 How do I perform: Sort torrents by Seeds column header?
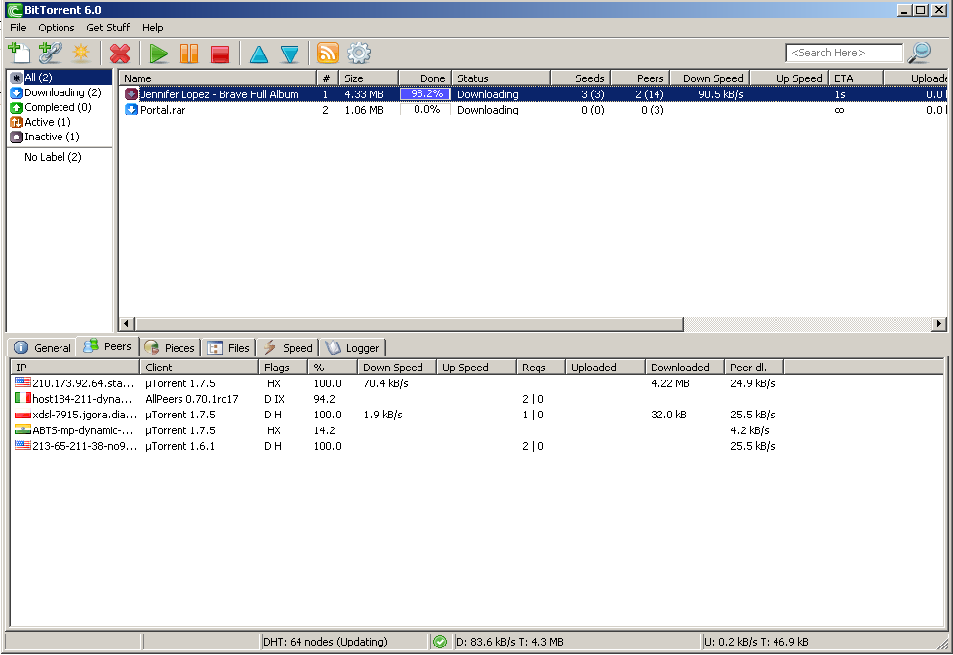click(580, 78)
